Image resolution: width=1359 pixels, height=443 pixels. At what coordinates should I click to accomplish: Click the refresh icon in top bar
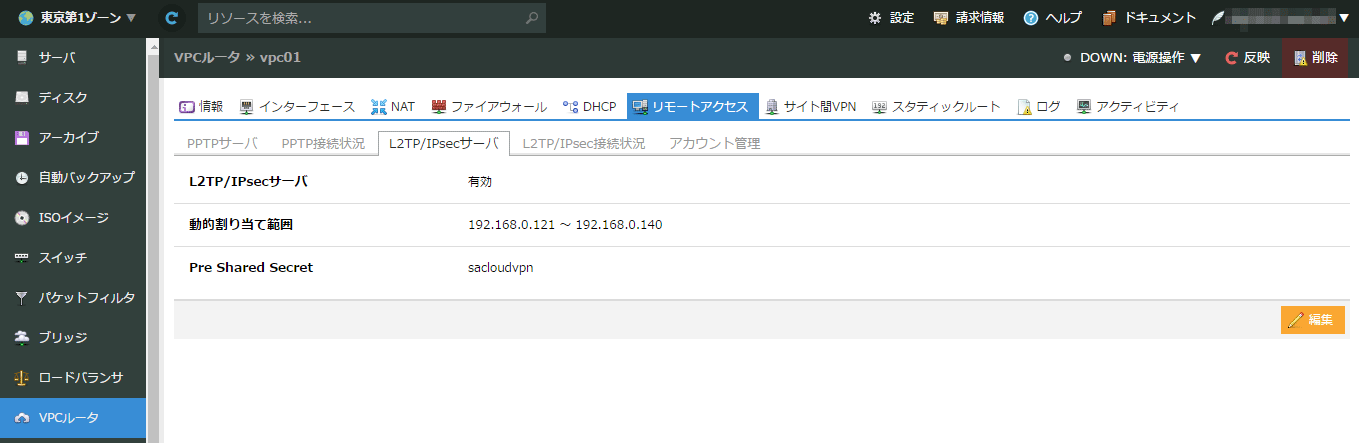[172, 18]
